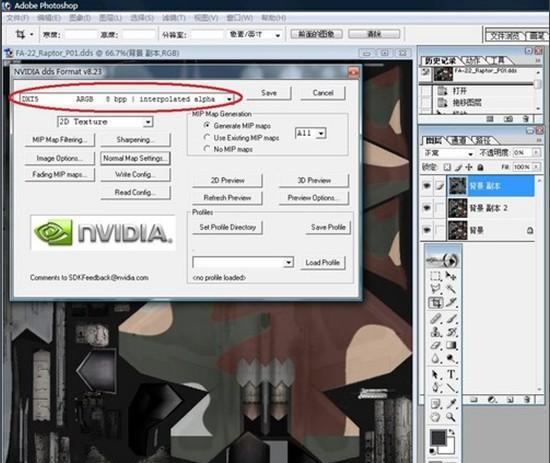The image size is (550, 463).
Task: Select the Gradient tool
Action: coord(451,345)
